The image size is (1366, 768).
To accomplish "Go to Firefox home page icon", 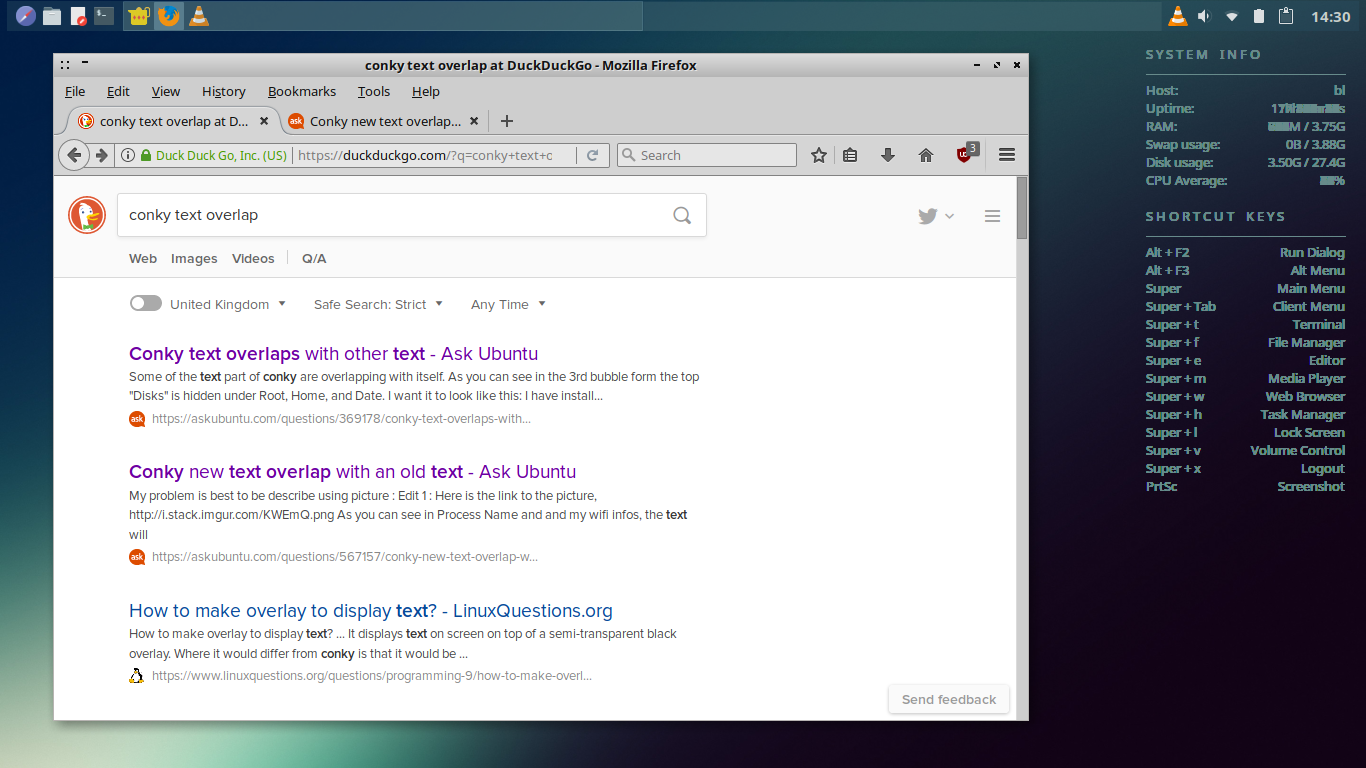I will 926,155.
